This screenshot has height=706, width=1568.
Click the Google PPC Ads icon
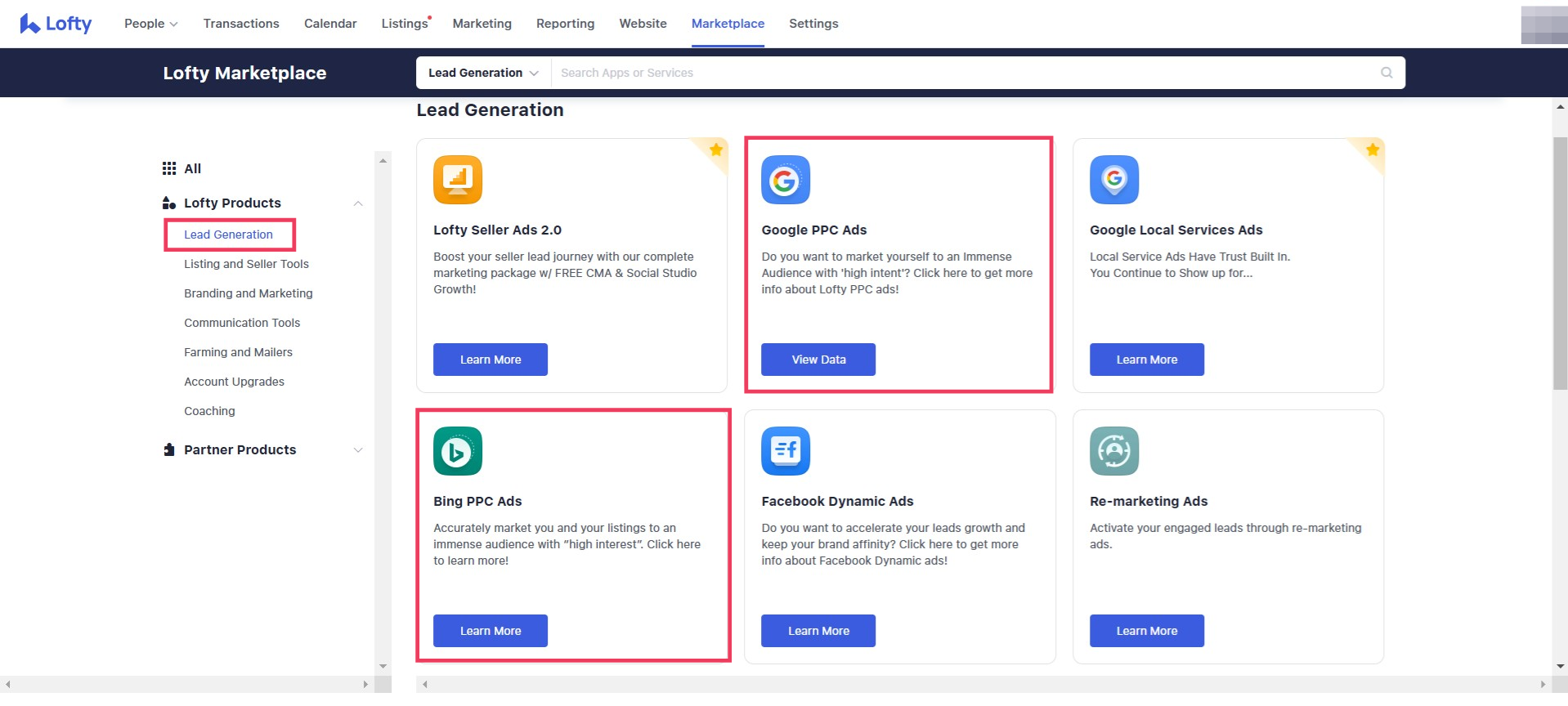coord(785,180)
